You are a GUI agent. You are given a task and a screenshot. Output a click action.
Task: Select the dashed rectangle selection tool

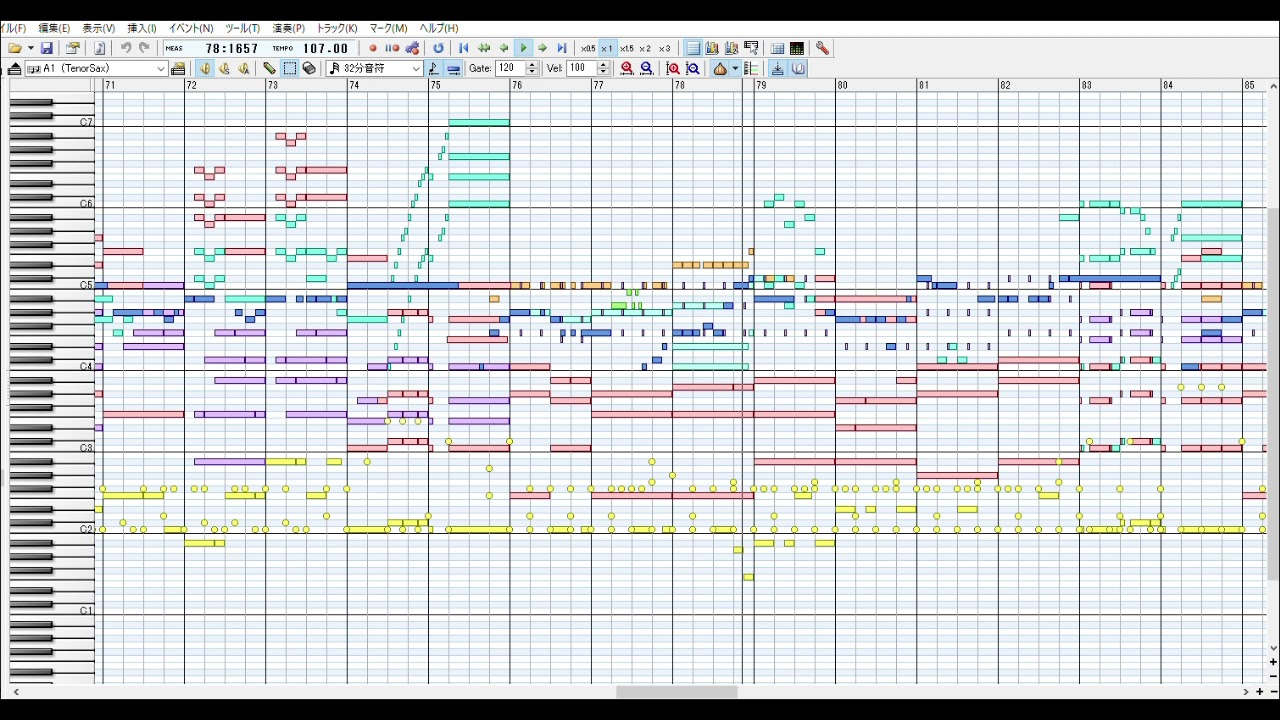(x=289, y=68)
